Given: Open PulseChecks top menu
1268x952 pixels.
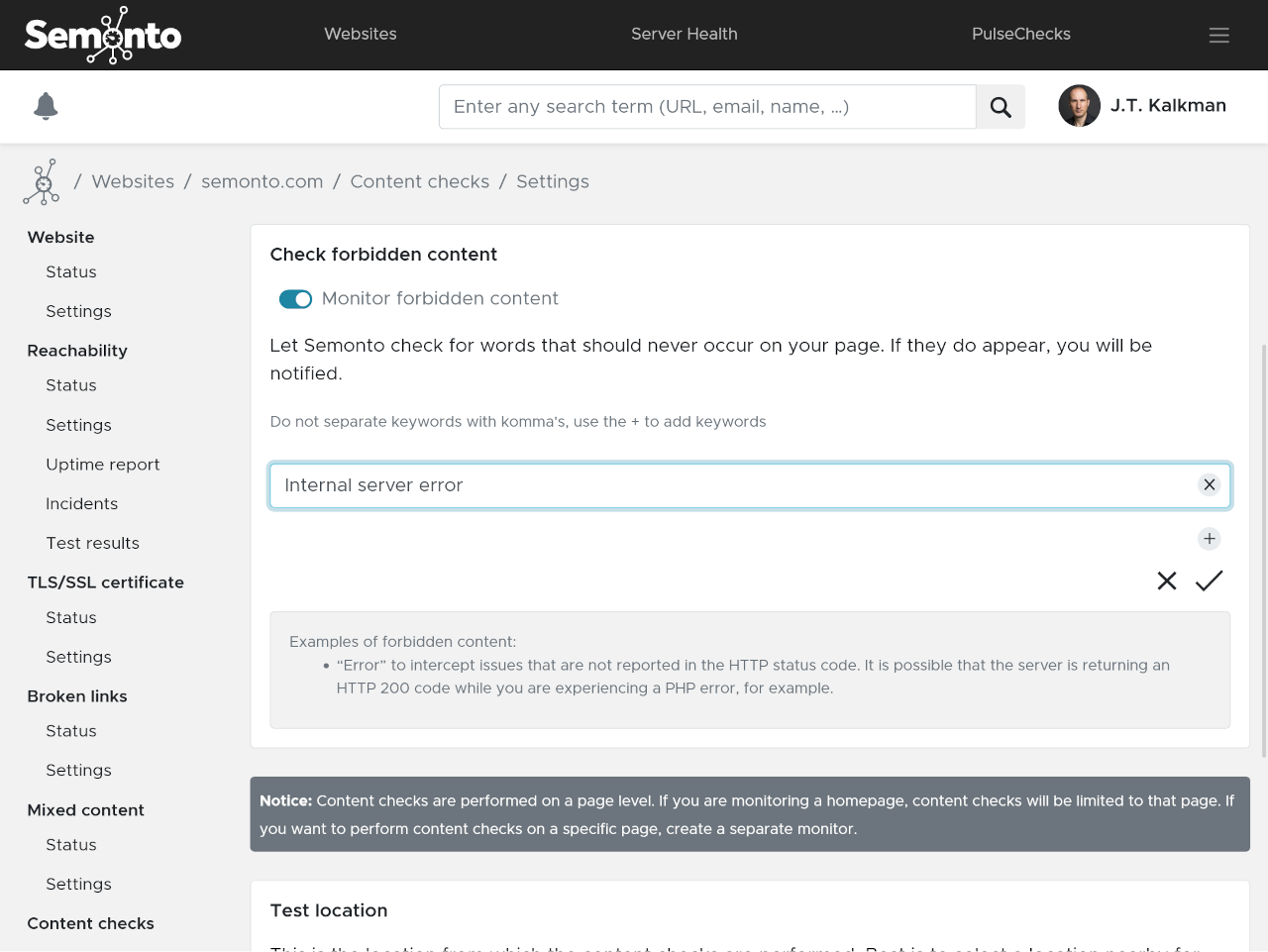Looking at the screenshot, I should click(x=1021, y=34).
